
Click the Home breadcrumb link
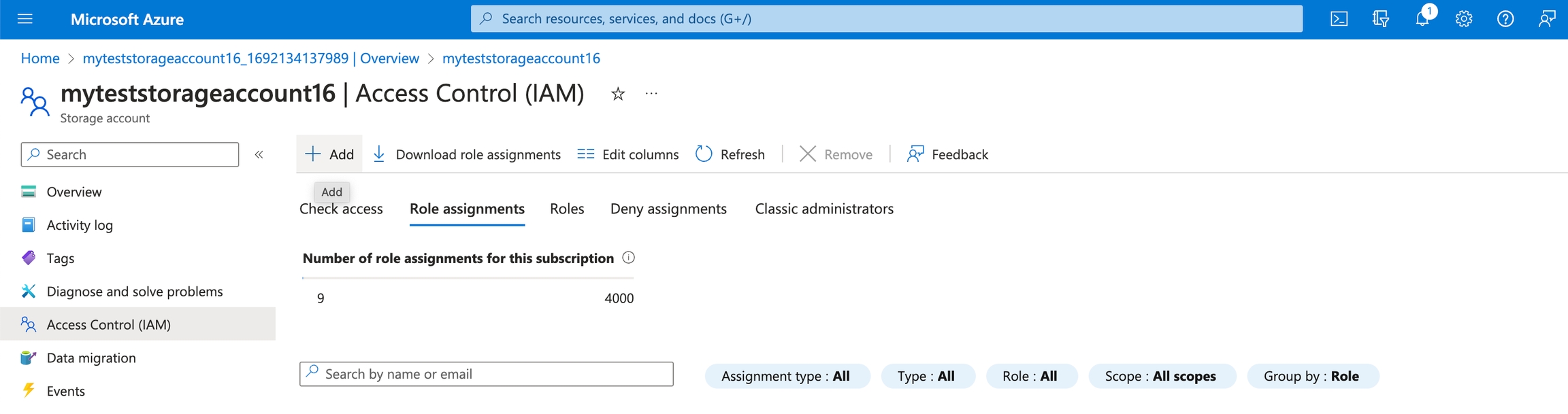tap(40, 58)
